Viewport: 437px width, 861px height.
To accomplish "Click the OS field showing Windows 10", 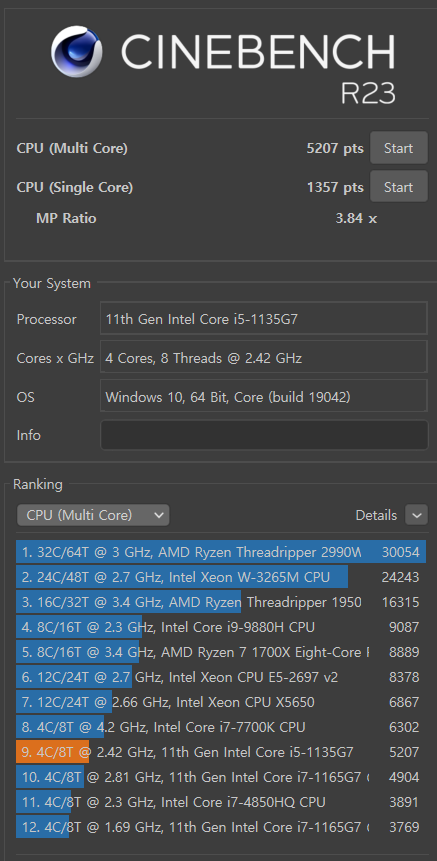I will (x=264, y=396).
